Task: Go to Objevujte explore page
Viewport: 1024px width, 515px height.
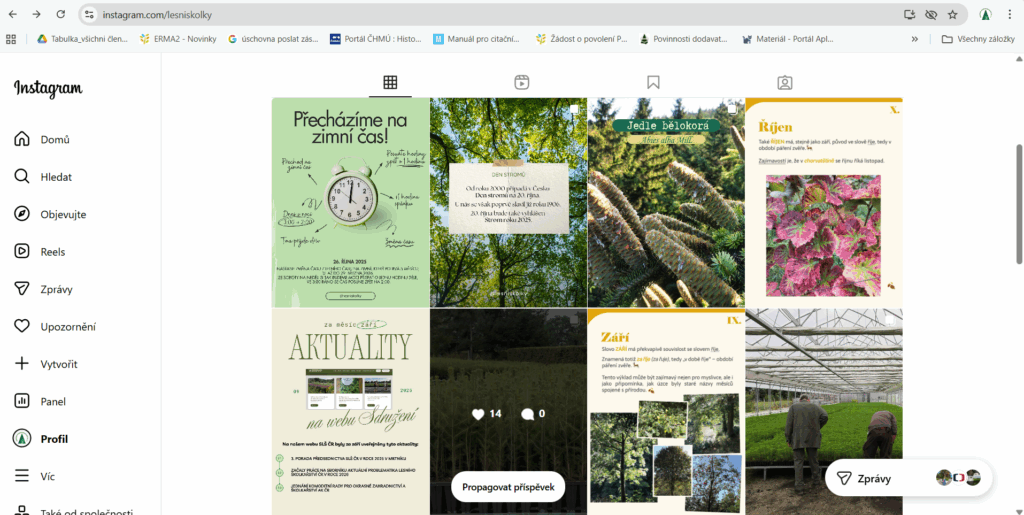Action: pyautogui.click(x=22, y=214)
